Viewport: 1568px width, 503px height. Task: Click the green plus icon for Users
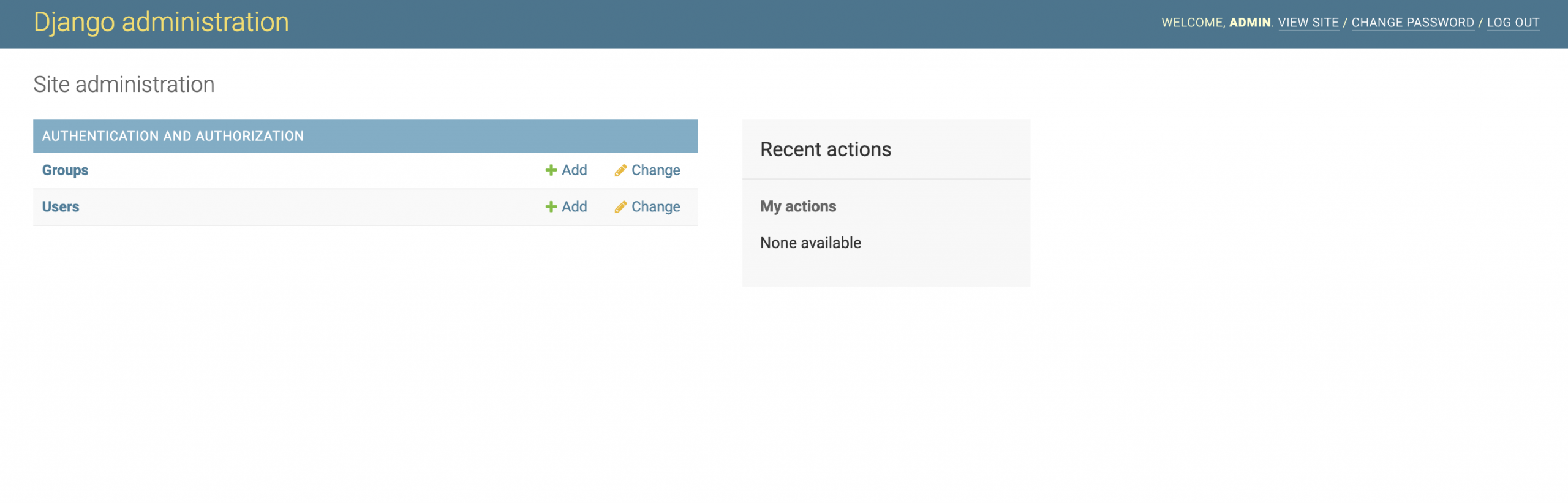click(x=551, y=207)
